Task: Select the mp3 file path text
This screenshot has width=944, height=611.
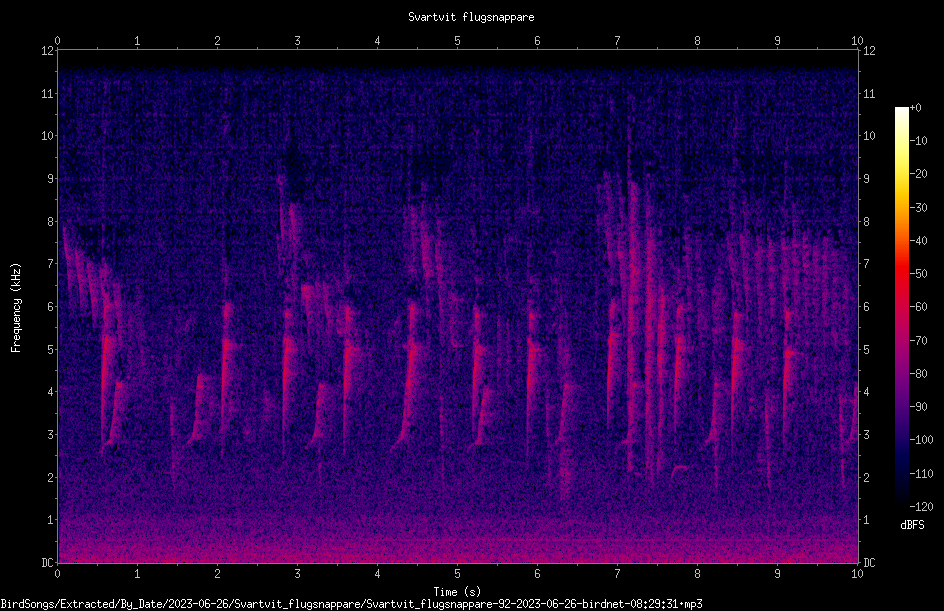Action: (x=351, y=604)
